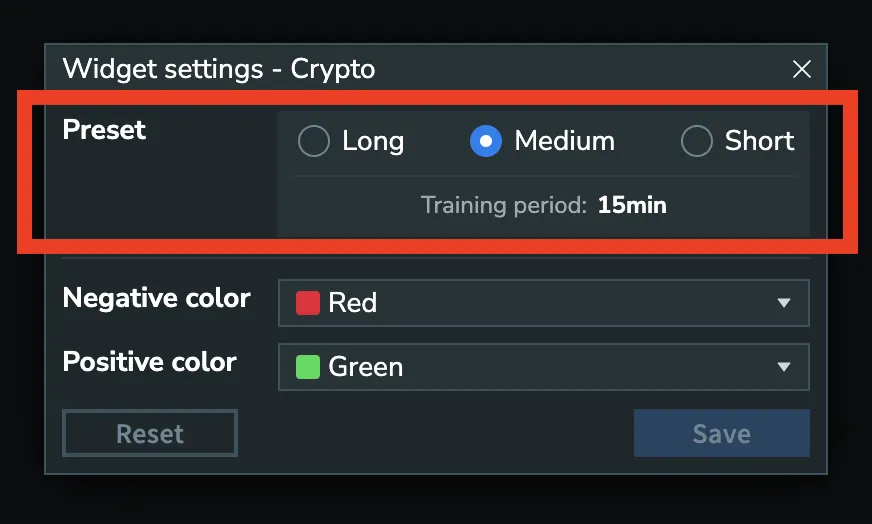The width and height of the screenshot is (872, 524).
Task: Open the Negative color dropdown arrow
Action: pyautogui.click(x=784, y=303)
